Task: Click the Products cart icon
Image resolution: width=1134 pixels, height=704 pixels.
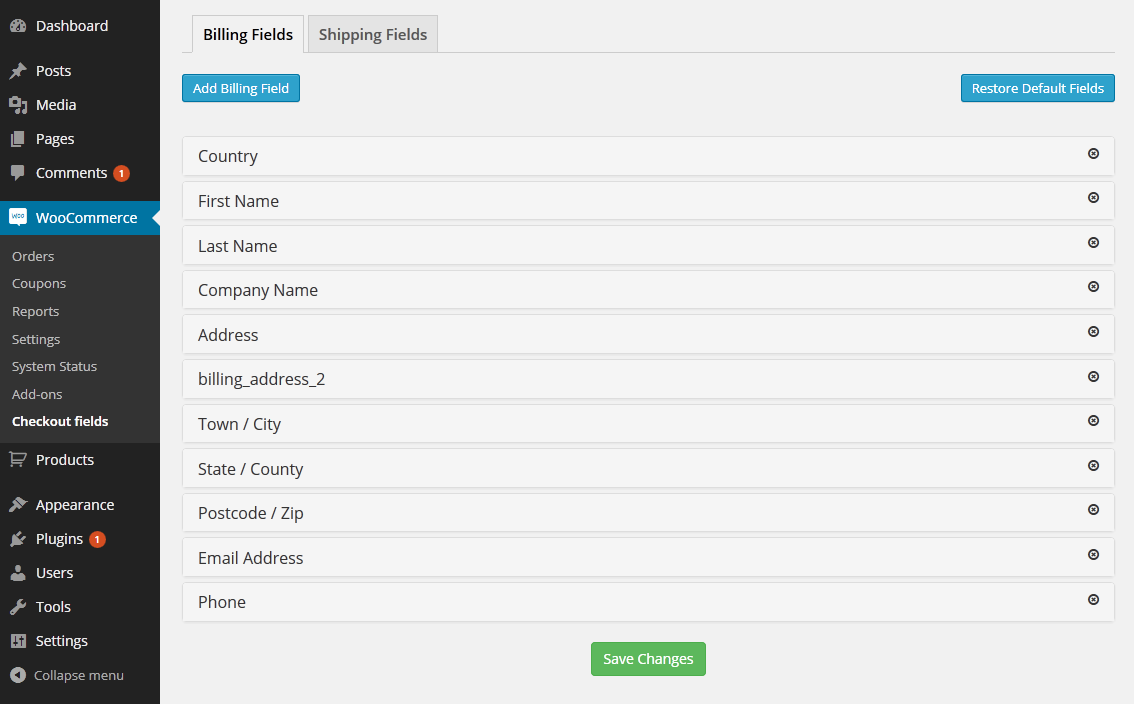Action: (18, 460)
